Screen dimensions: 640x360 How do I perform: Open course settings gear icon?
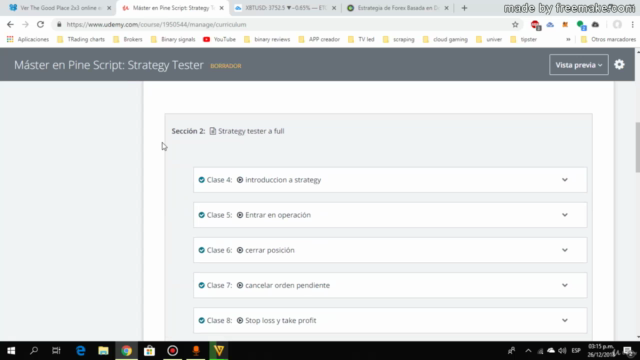pyautogui.click(x=619, y=64)
